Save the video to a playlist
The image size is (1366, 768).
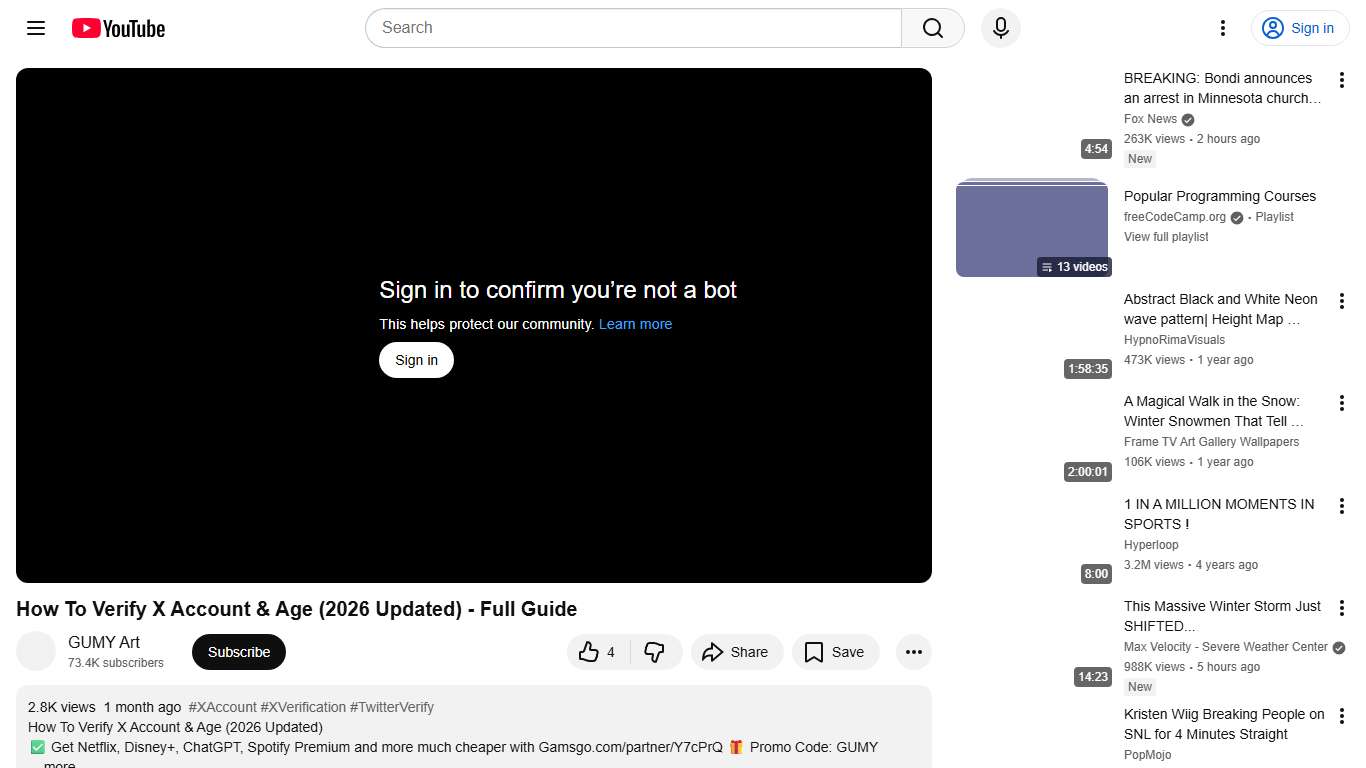pos(835,651)
